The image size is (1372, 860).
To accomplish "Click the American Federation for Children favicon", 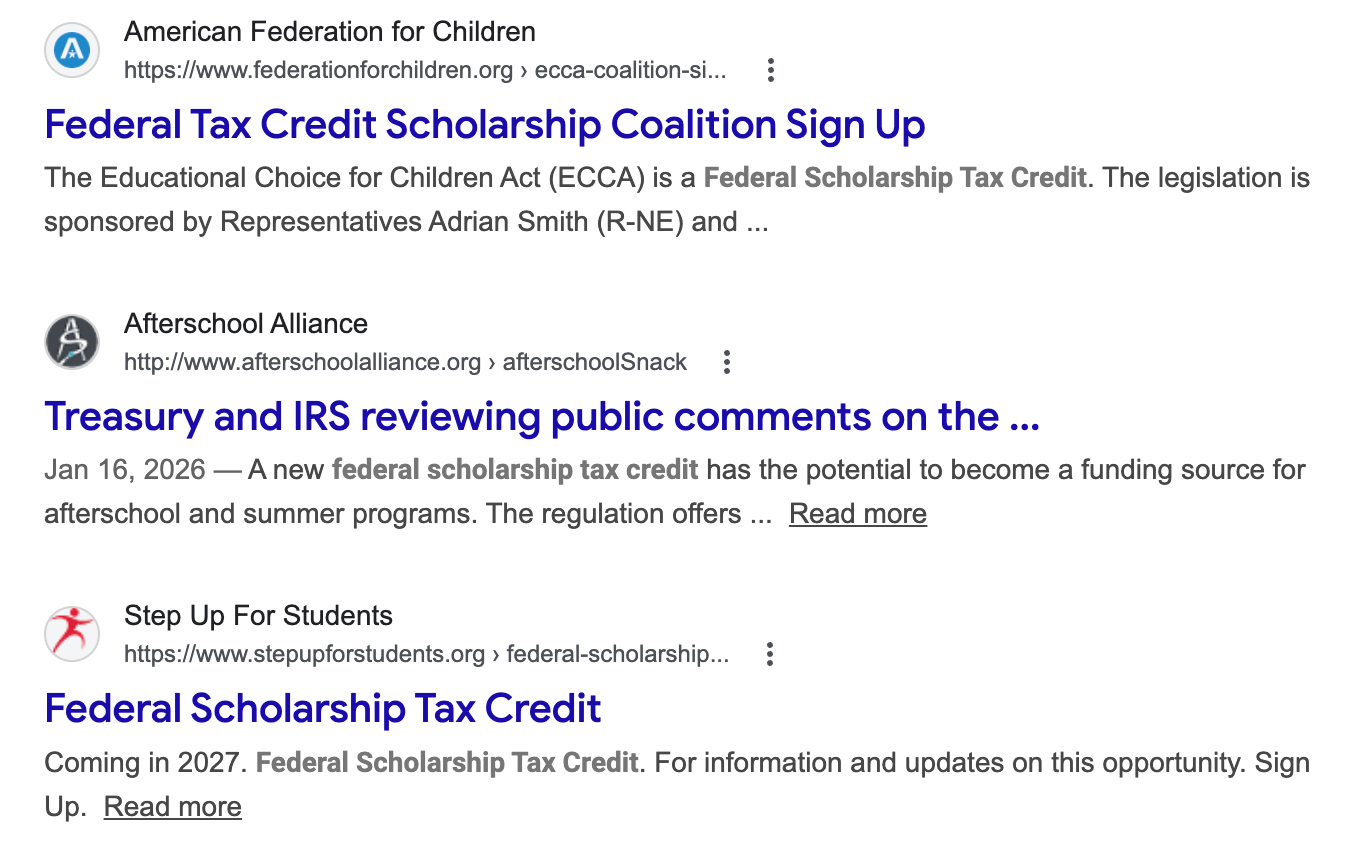I will pyautogui.click(x=72, y=50).
